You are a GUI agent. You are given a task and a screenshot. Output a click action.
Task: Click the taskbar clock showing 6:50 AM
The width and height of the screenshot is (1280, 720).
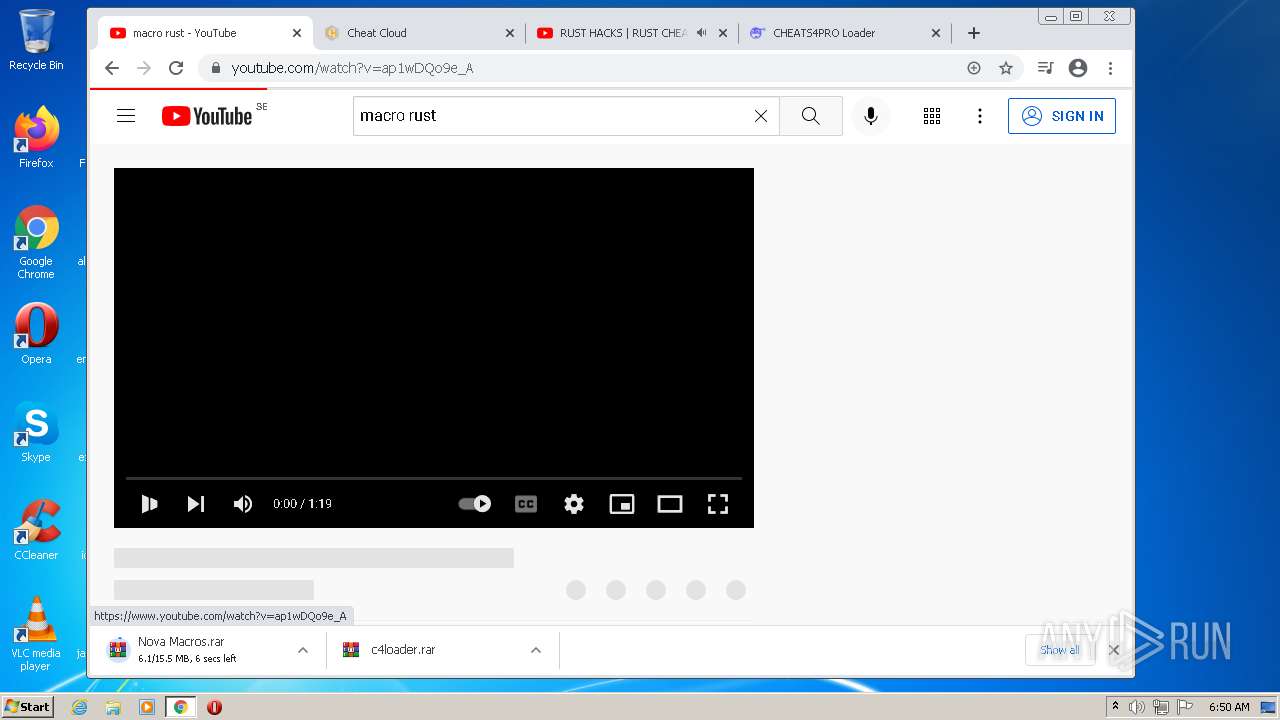pyautogui.click(x=1229, y=707)
